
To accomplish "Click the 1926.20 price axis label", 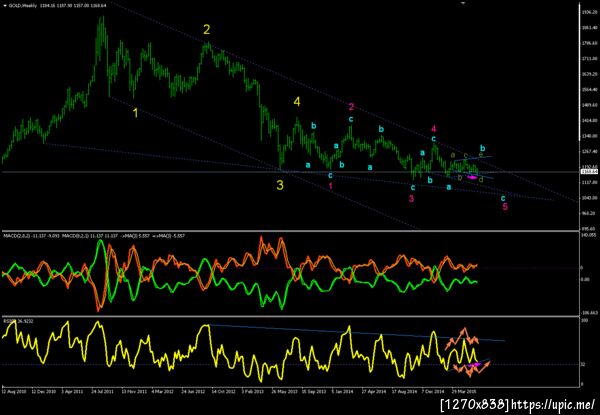I will click(x=589, y=12).
